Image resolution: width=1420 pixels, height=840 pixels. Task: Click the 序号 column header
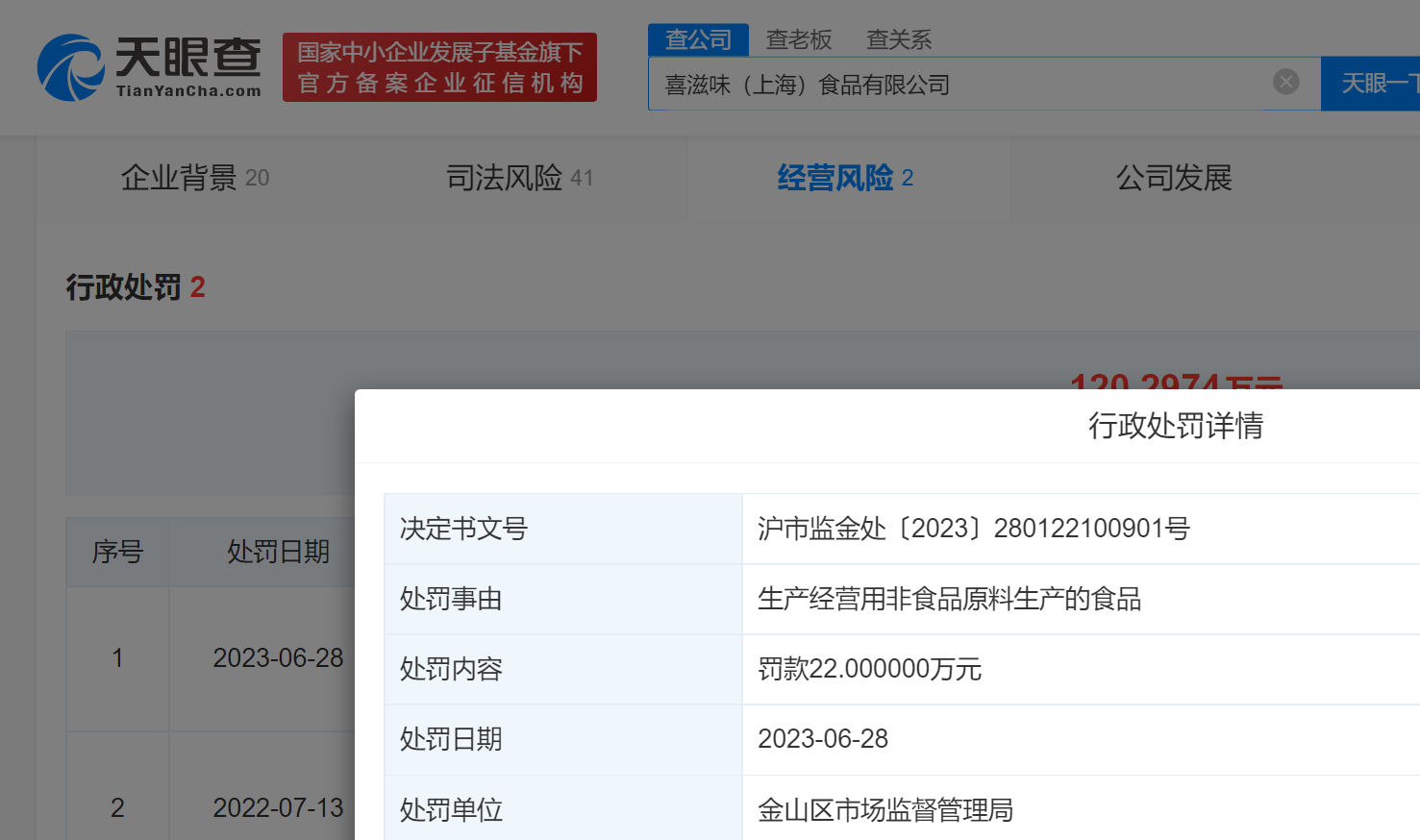coord(117,552)
